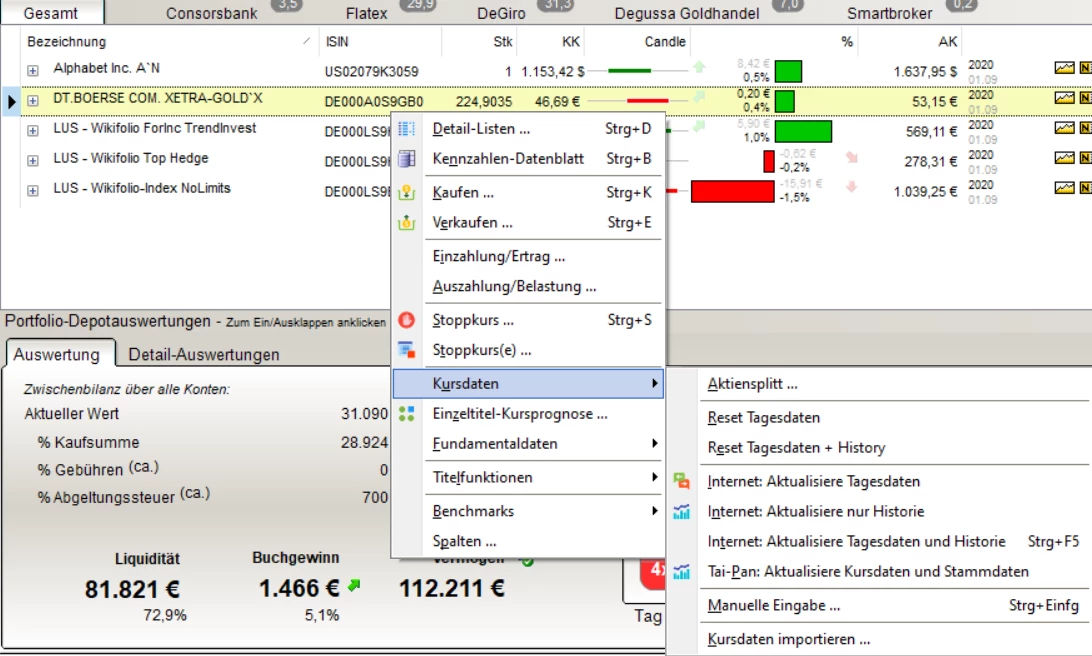The image size is (1092, 656).
Task: Click the Kaufen icon in the menu
Action: [407, 193]
